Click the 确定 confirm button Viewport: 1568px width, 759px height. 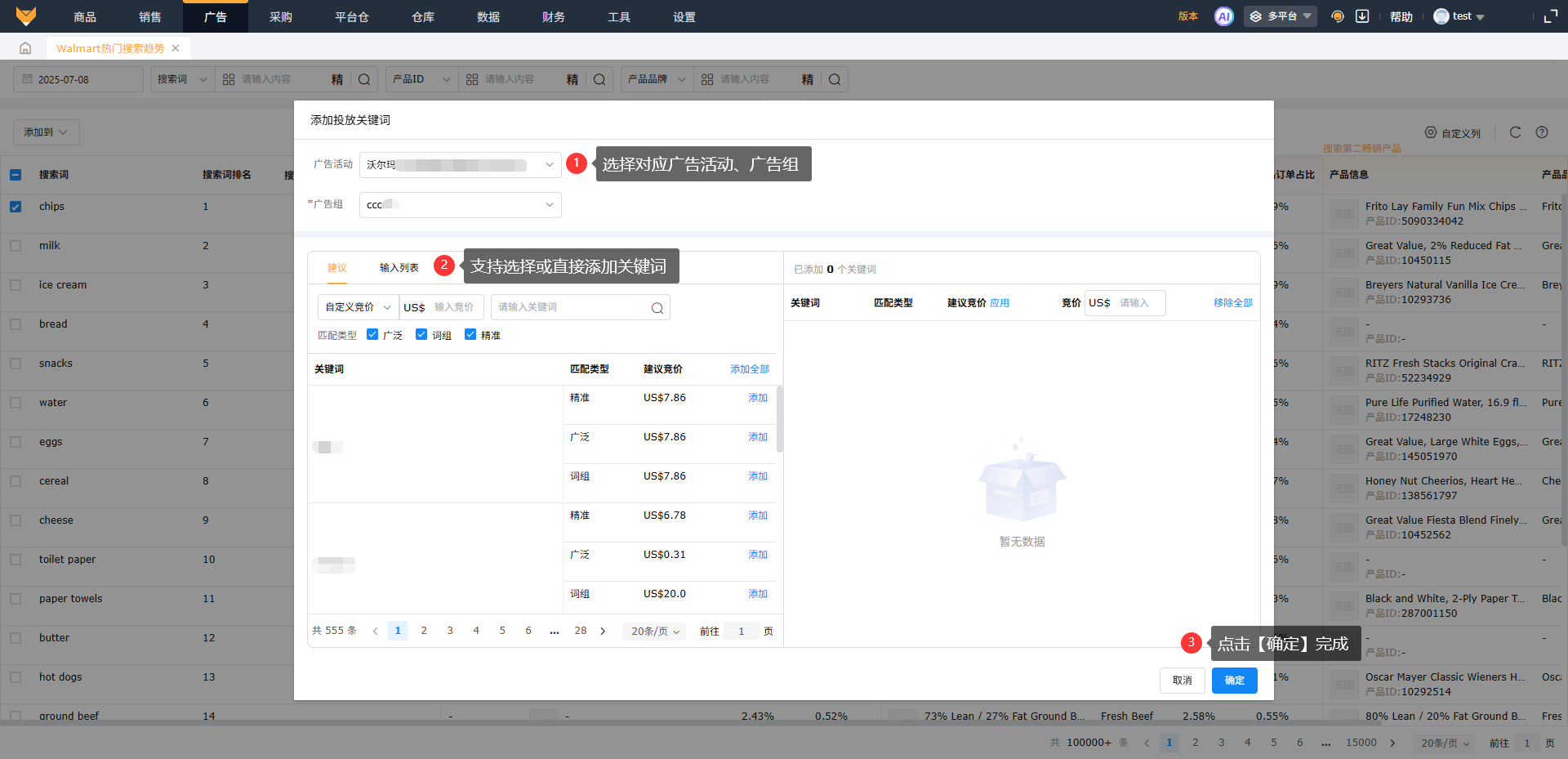point(1234,681)
